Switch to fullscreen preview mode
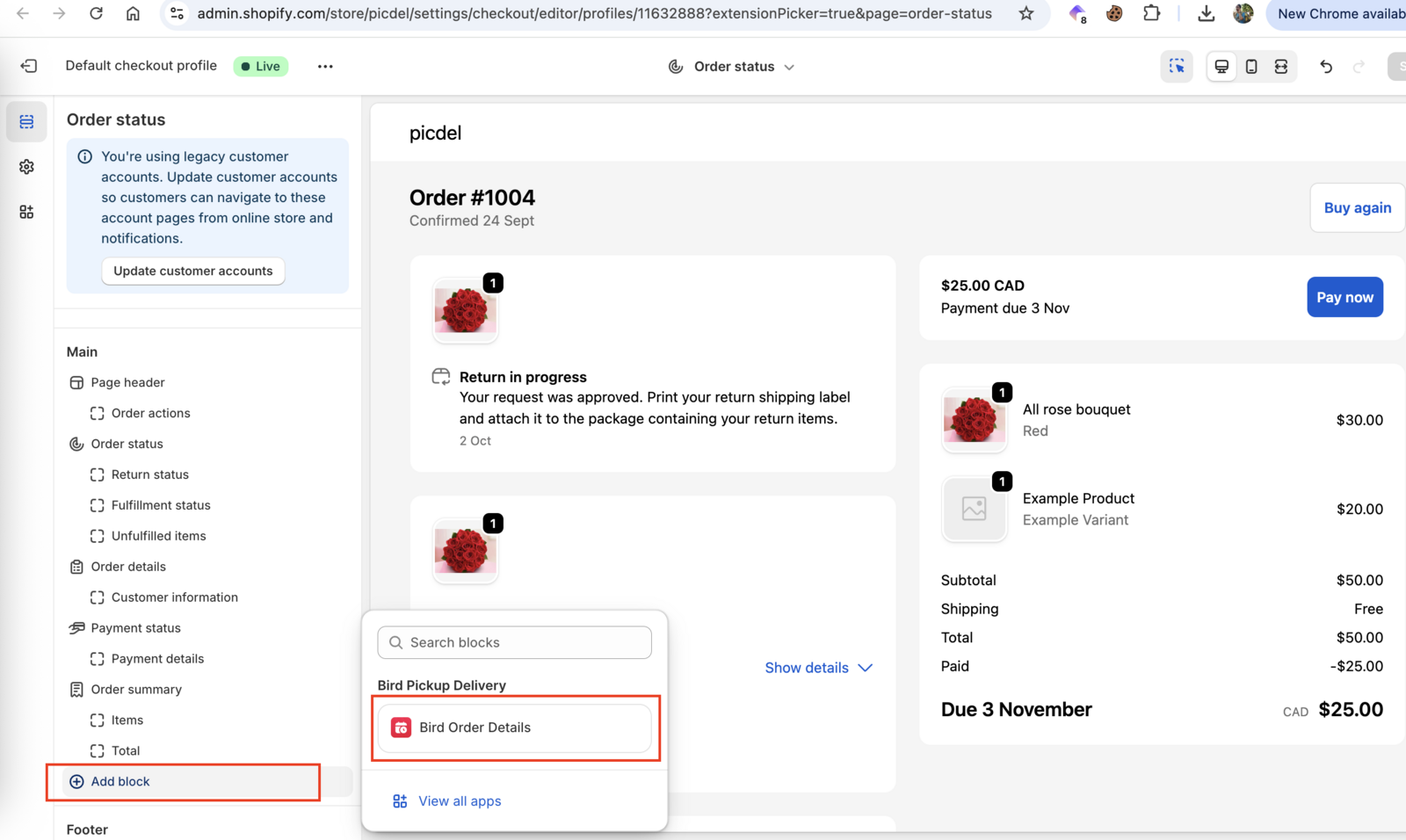 1281,66
